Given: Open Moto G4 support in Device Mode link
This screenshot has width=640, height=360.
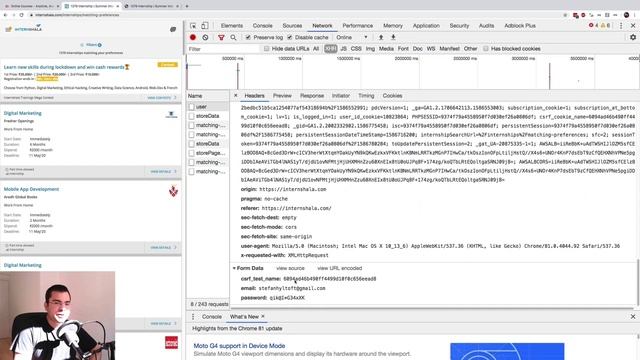Looking at the screenshot, I should point(239,346).
